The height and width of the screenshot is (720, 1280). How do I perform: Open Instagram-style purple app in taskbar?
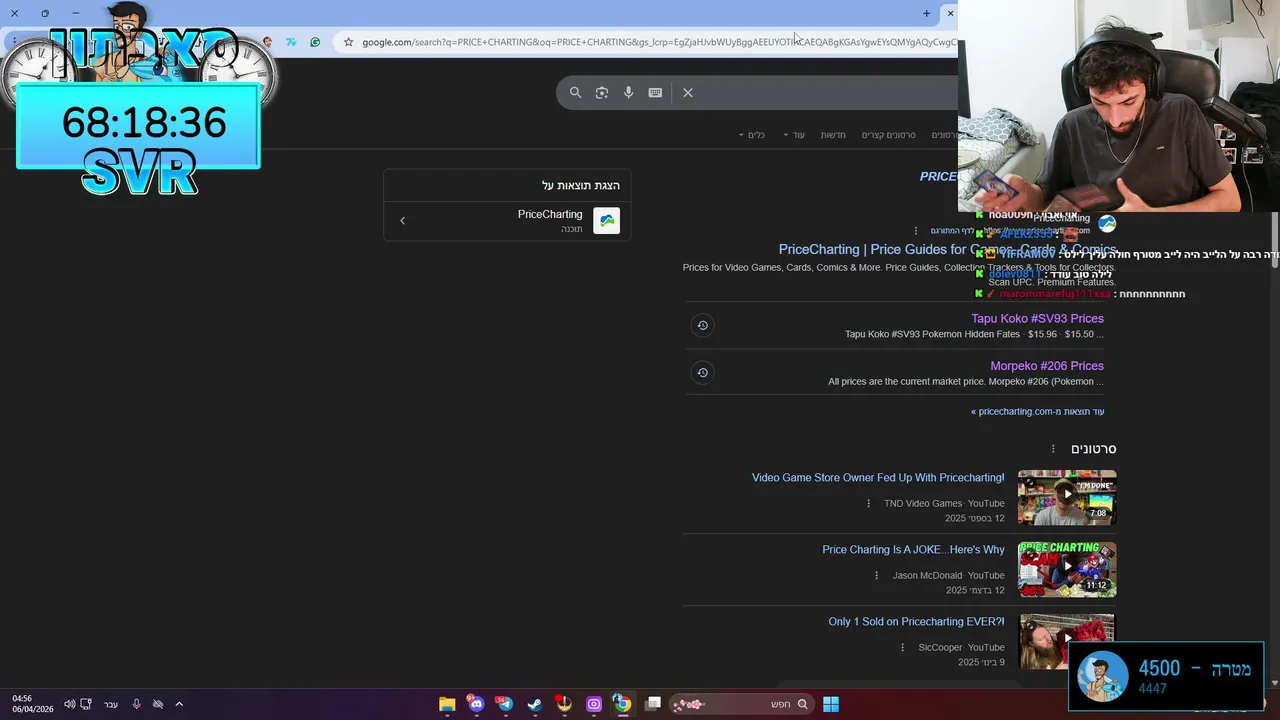594,704
